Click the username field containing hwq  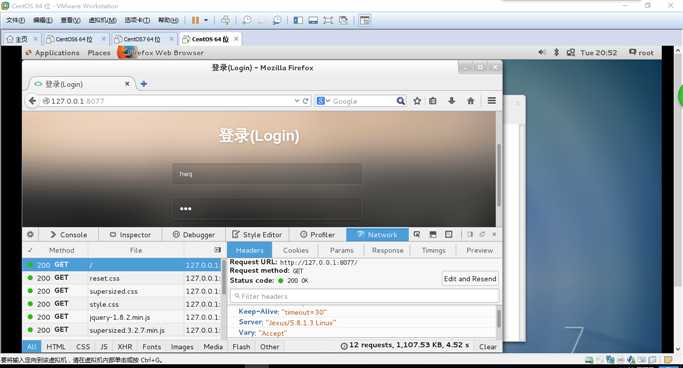[267, 174]
